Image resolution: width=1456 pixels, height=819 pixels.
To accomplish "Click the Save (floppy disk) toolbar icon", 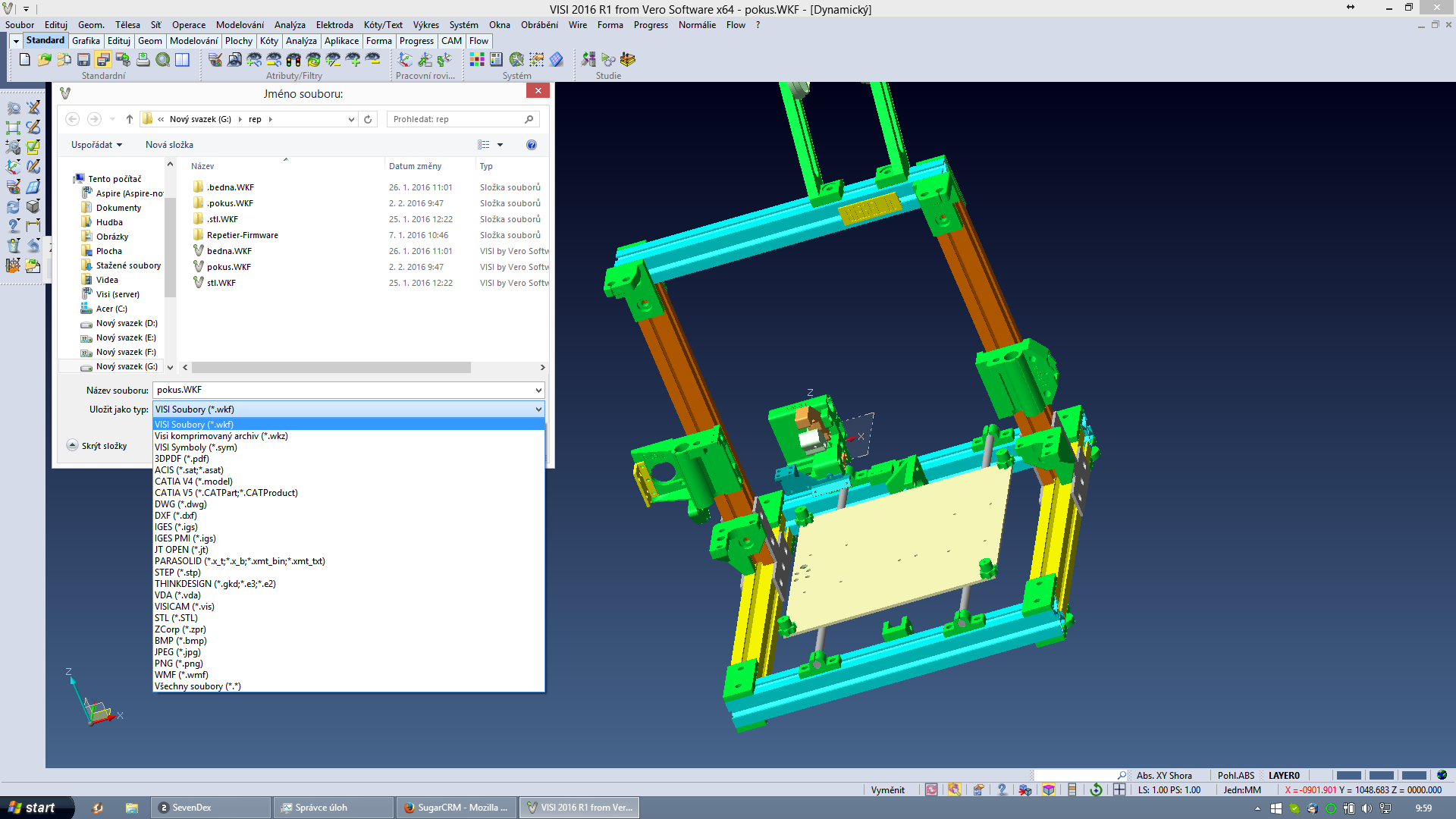I will click(83, 59).
